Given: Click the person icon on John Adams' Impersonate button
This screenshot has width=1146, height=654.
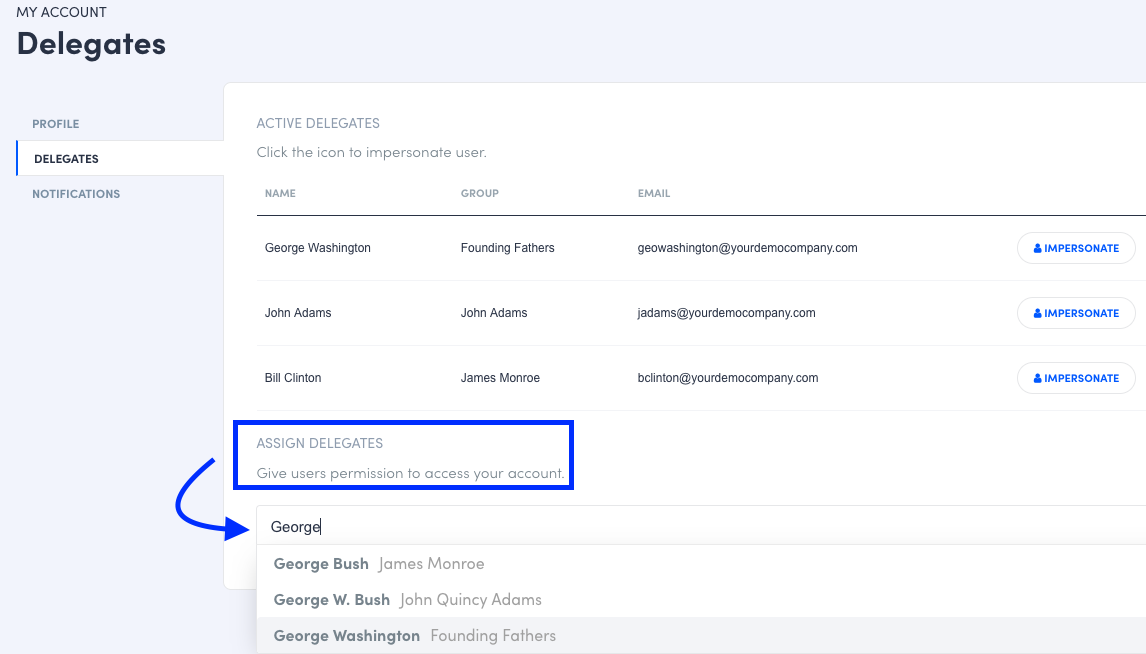Looking at the screenshot, I should coord(1038,312).
